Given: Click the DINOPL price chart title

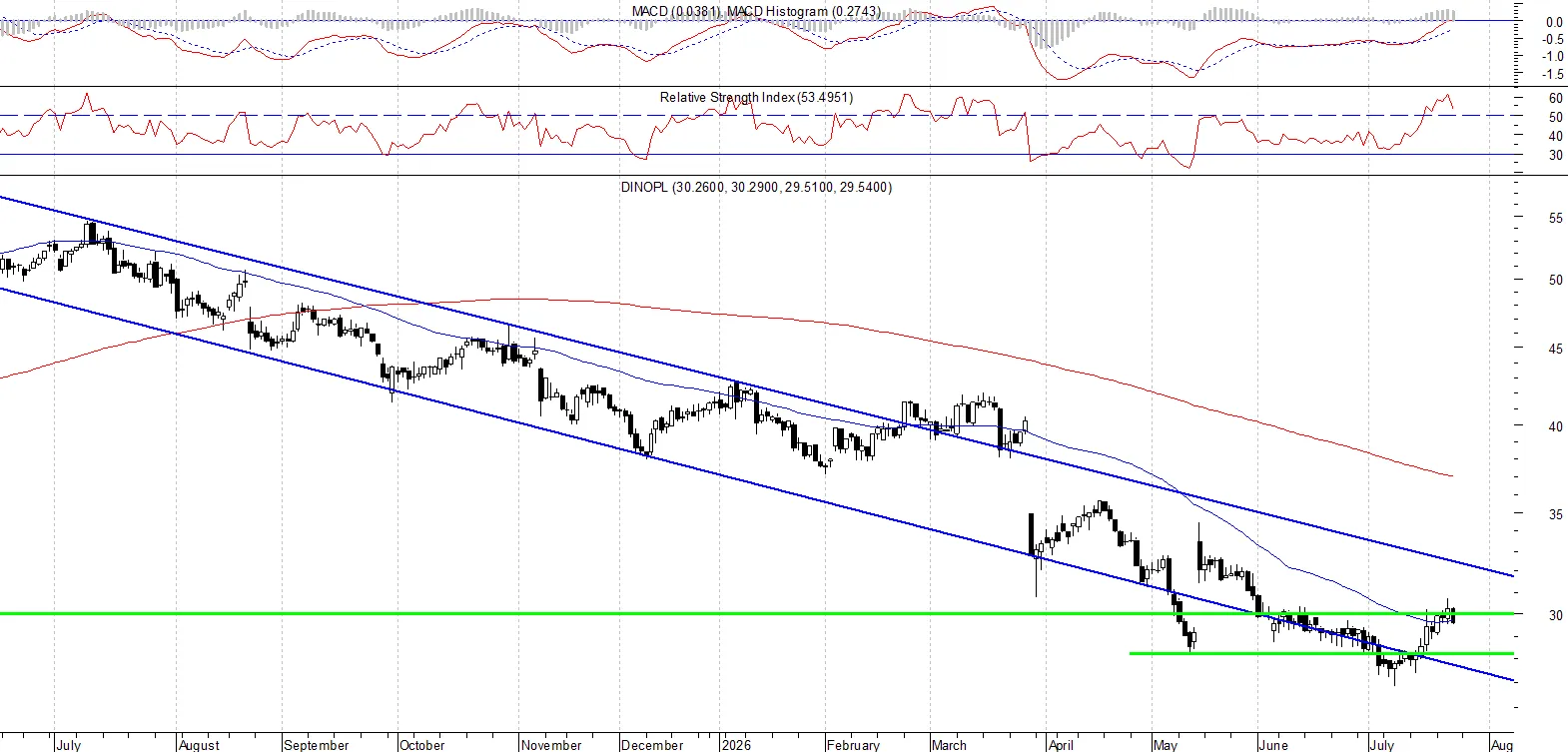Looking at the screenshot, I should (x=756, y=187).
